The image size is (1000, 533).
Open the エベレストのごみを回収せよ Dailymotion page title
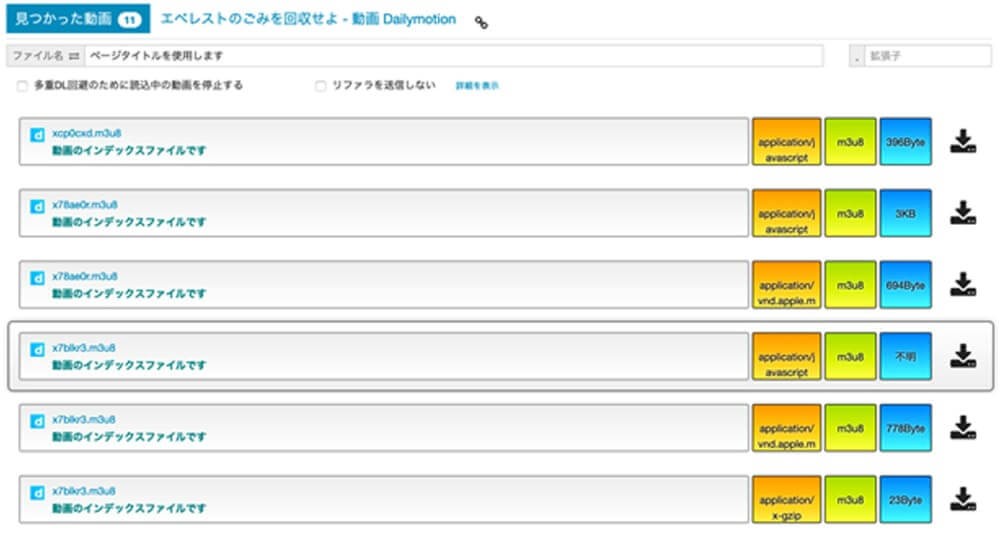[x=308, y=19]
